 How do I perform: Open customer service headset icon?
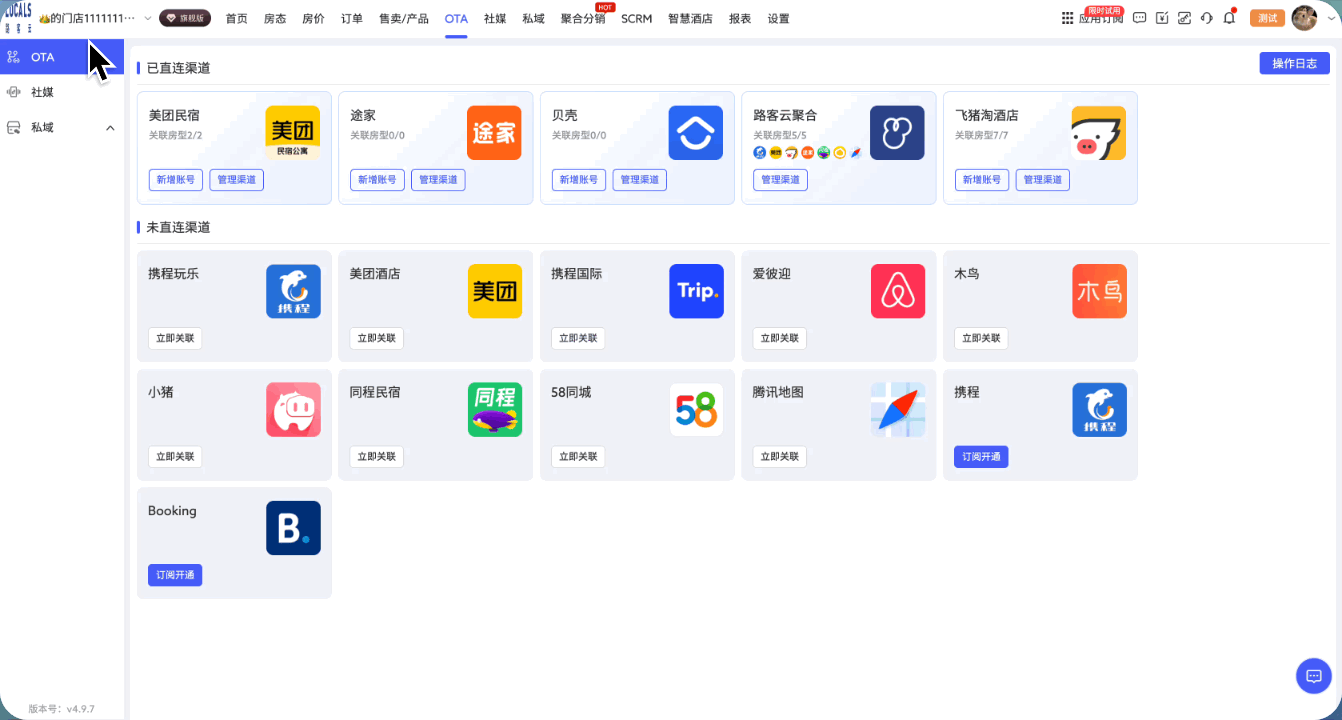(x=1207, y=18)
